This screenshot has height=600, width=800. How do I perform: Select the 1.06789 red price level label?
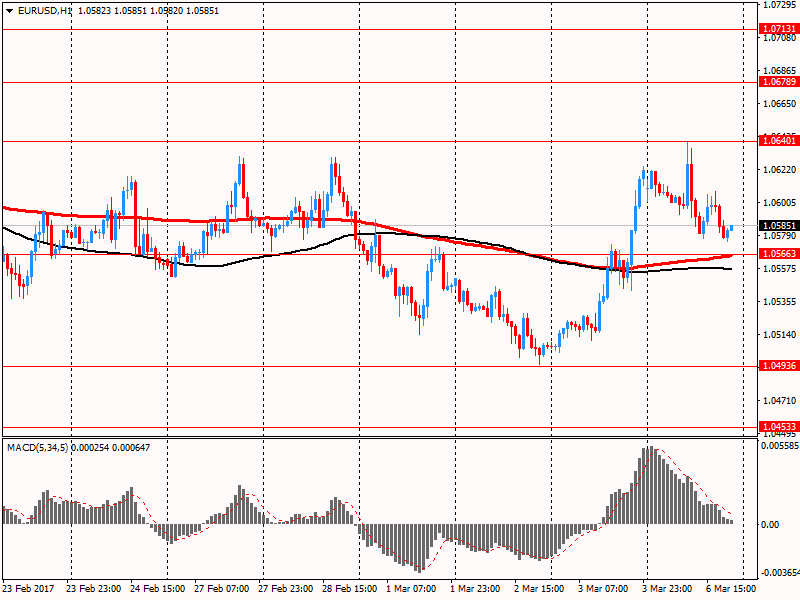pyautogui.click(x=779, y=82)
